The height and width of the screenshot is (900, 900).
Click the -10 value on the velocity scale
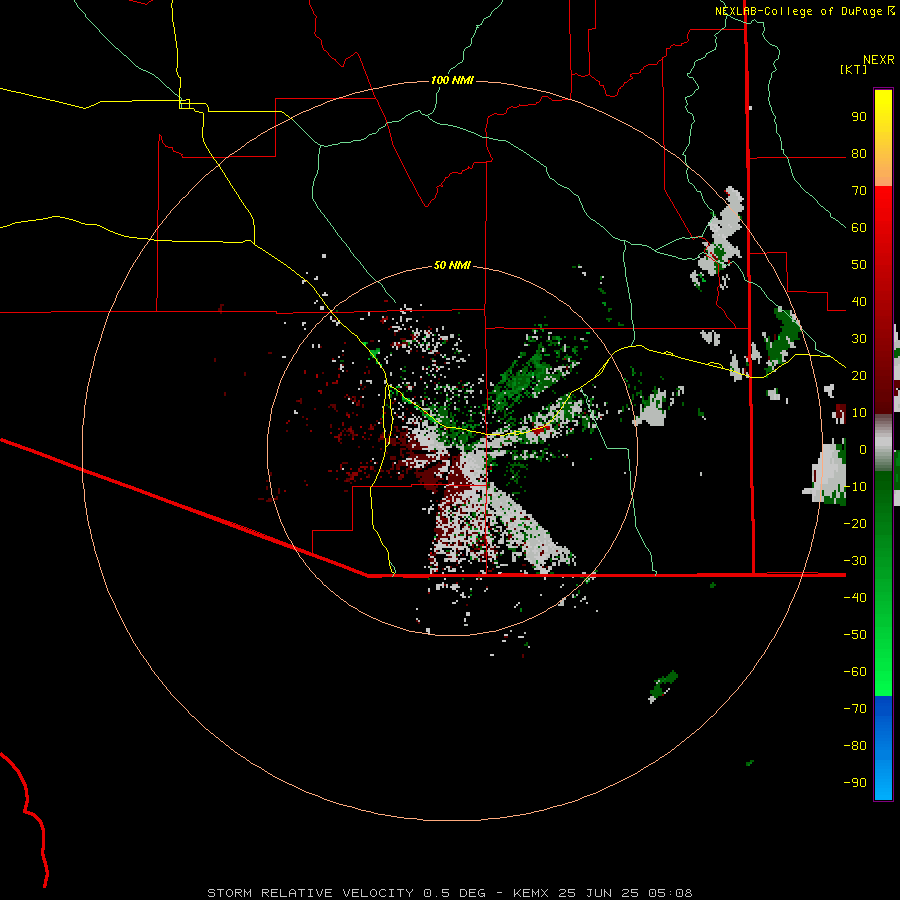(855, 487)
